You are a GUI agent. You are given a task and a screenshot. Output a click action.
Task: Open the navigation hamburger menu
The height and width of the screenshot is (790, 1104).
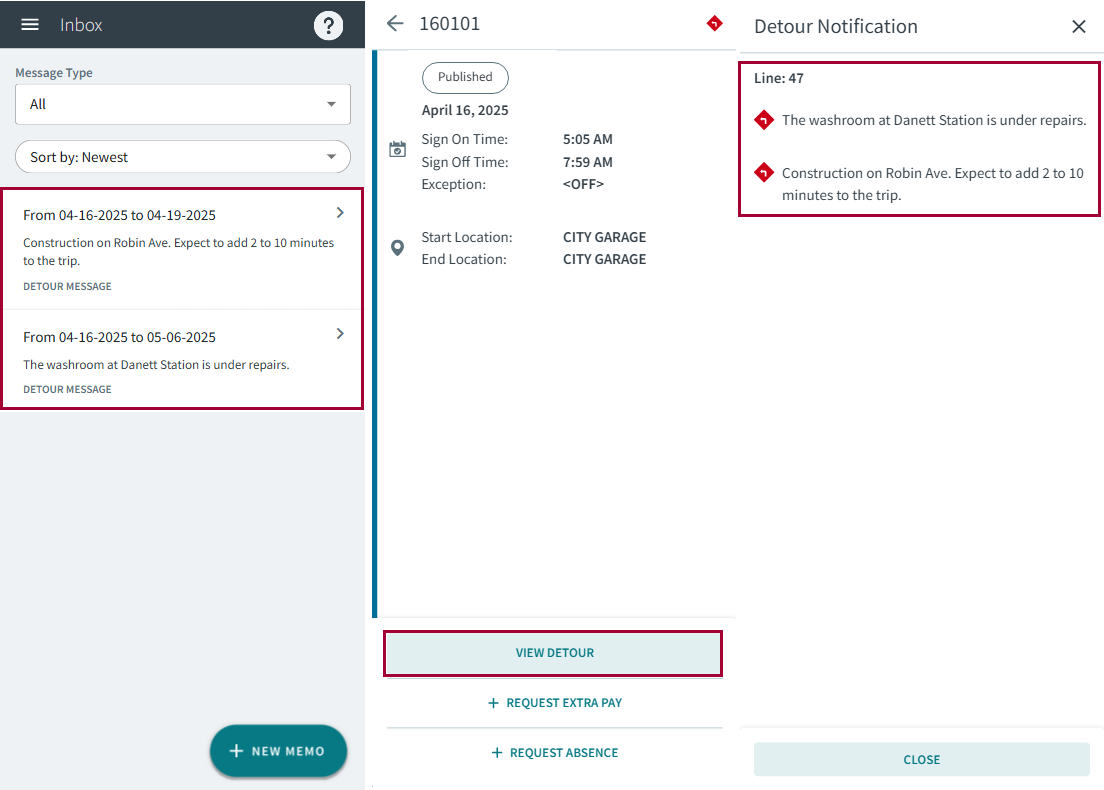point(29,25)
